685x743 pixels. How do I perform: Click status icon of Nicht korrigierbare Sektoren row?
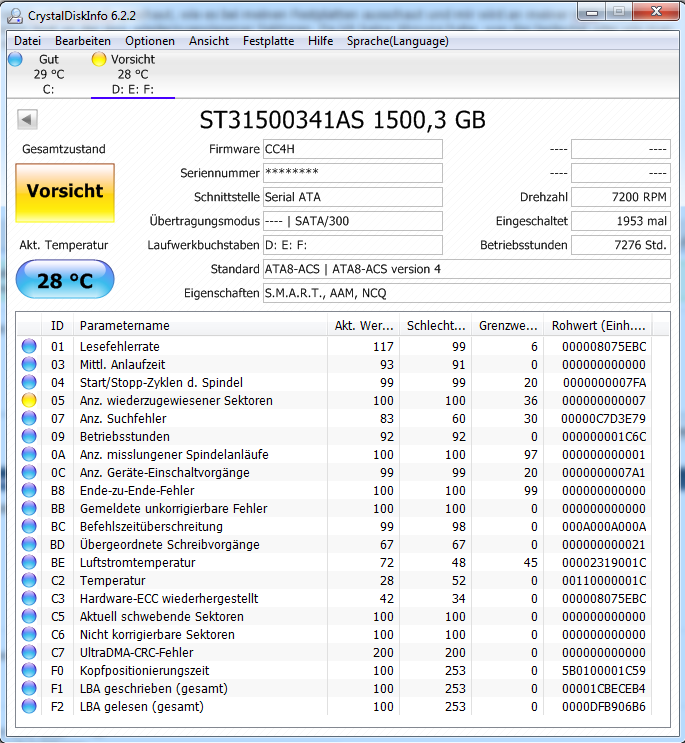coord(29,634)
